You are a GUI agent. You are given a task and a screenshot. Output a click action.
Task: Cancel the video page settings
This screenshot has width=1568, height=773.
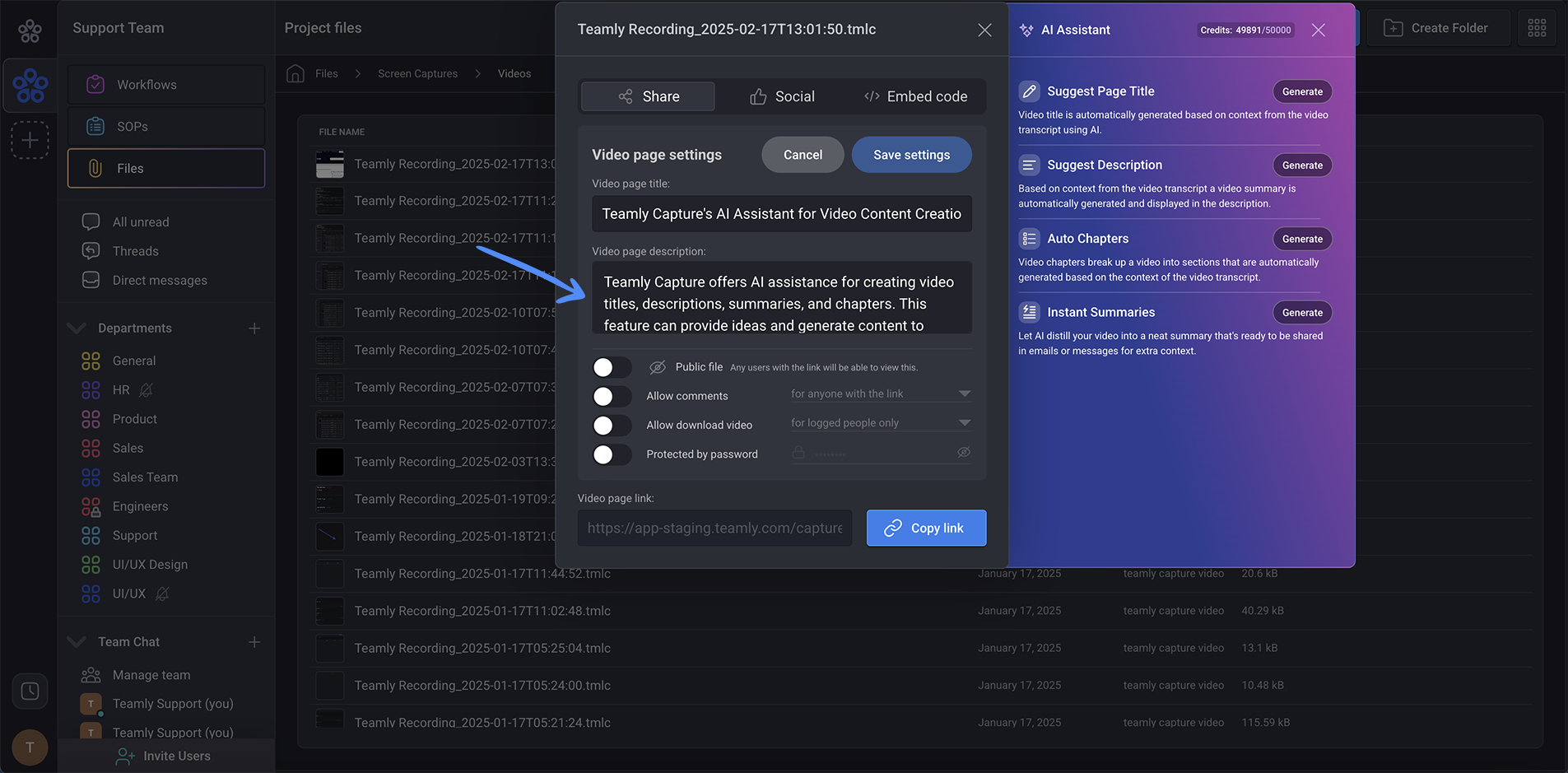point(803,155)
